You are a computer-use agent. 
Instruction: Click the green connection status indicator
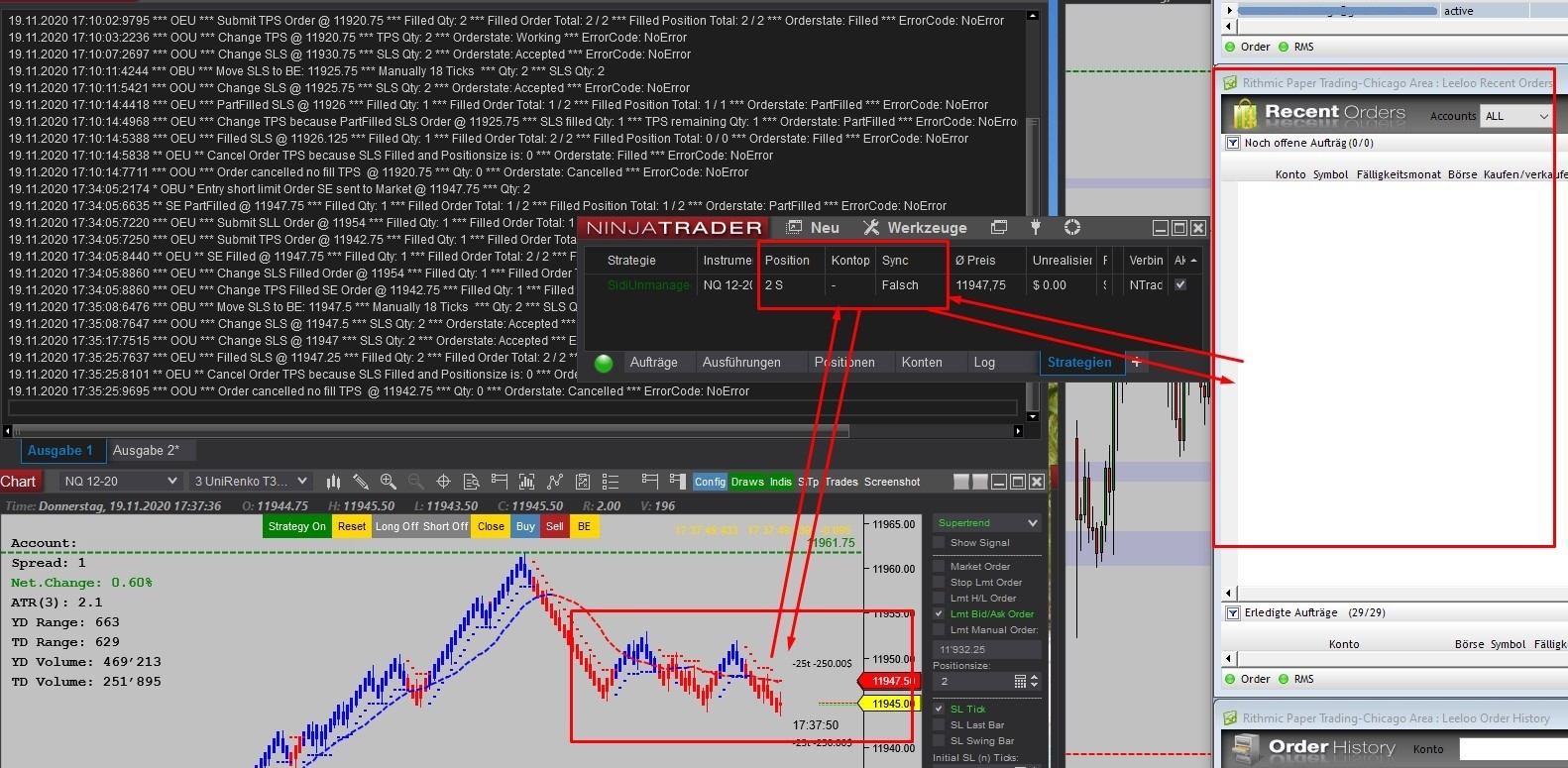coord(603,363)
